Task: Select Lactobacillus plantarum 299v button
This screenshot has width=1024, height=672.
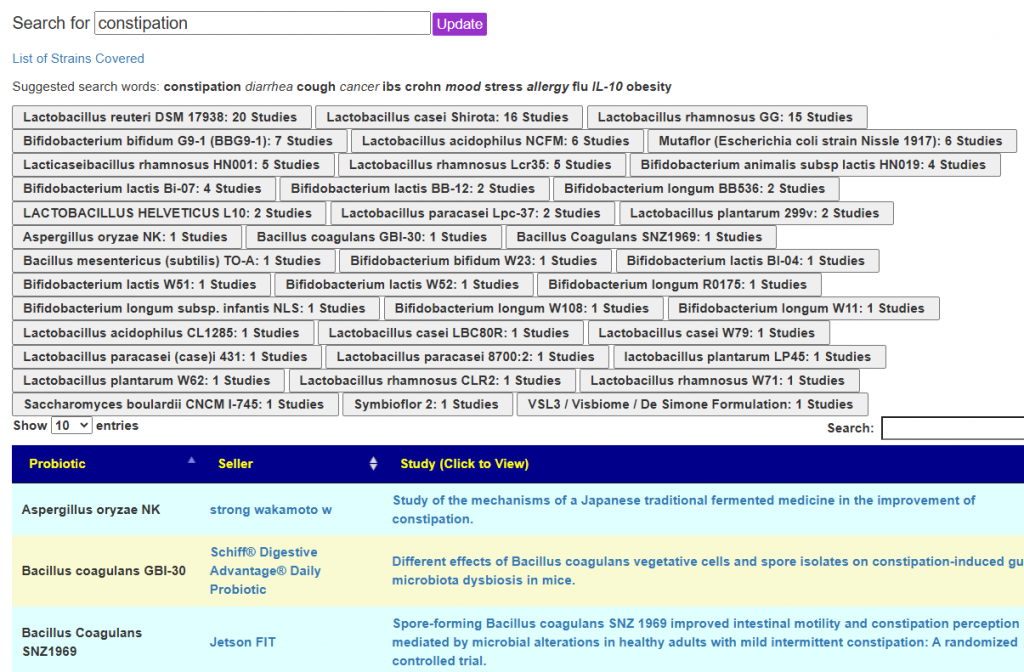Action: tap(755, 214)
